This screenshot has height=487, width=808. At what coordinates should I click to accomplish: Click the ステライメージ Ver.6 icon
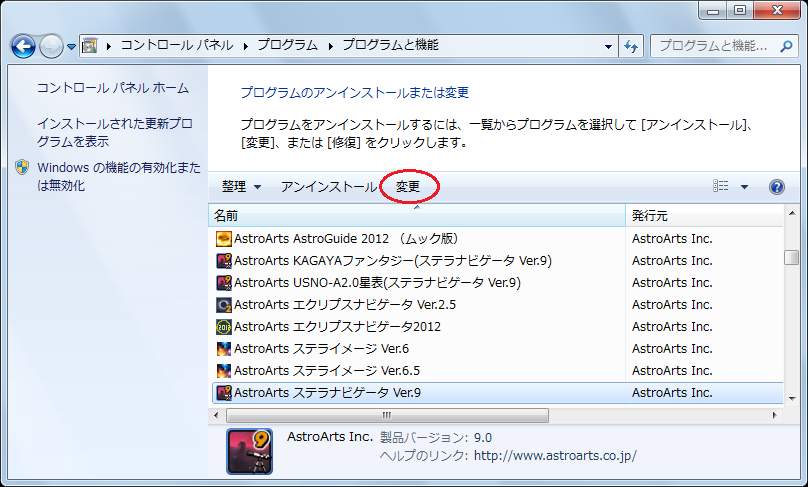click(x=224, y=349)
